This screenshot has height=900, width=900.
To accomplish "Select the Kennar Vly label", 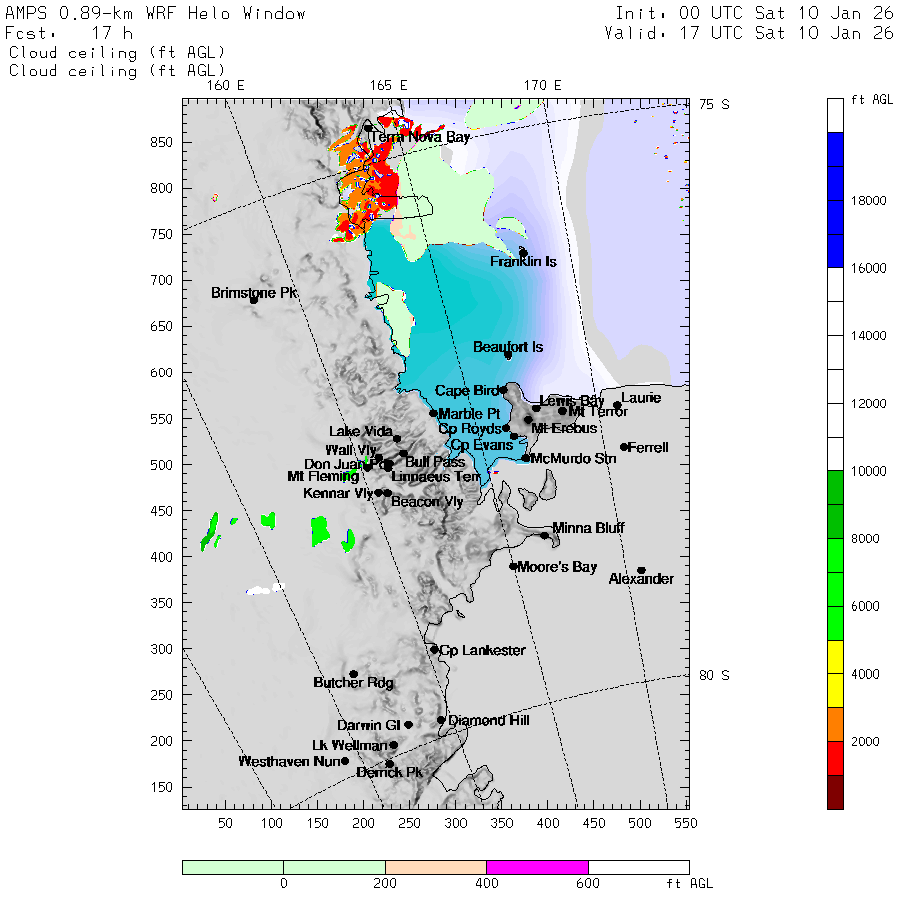I will point(338,493).
